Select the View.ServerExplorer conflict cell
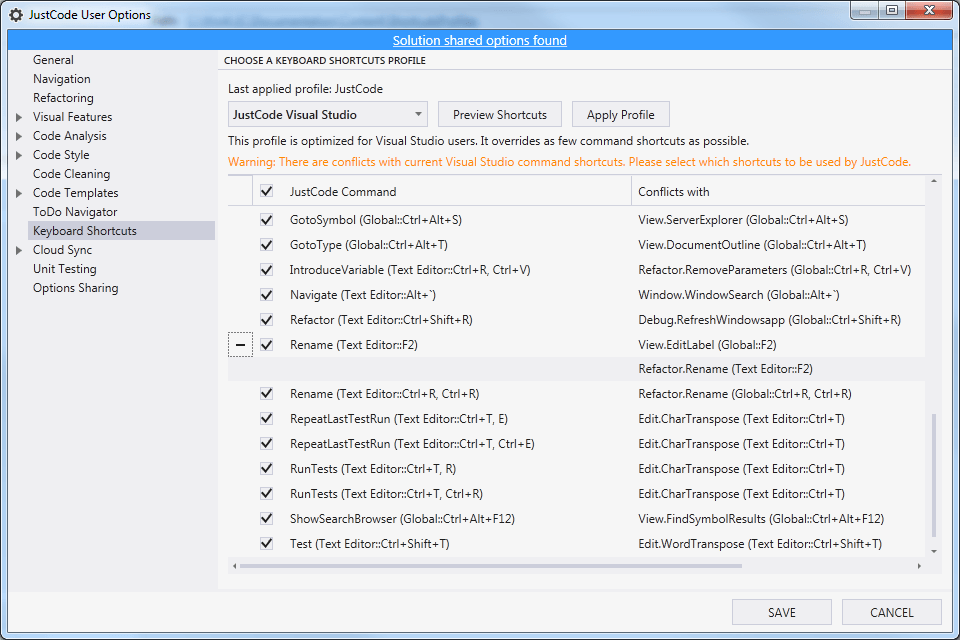This screenshot has height=640, width=960. tap(743, 219)
